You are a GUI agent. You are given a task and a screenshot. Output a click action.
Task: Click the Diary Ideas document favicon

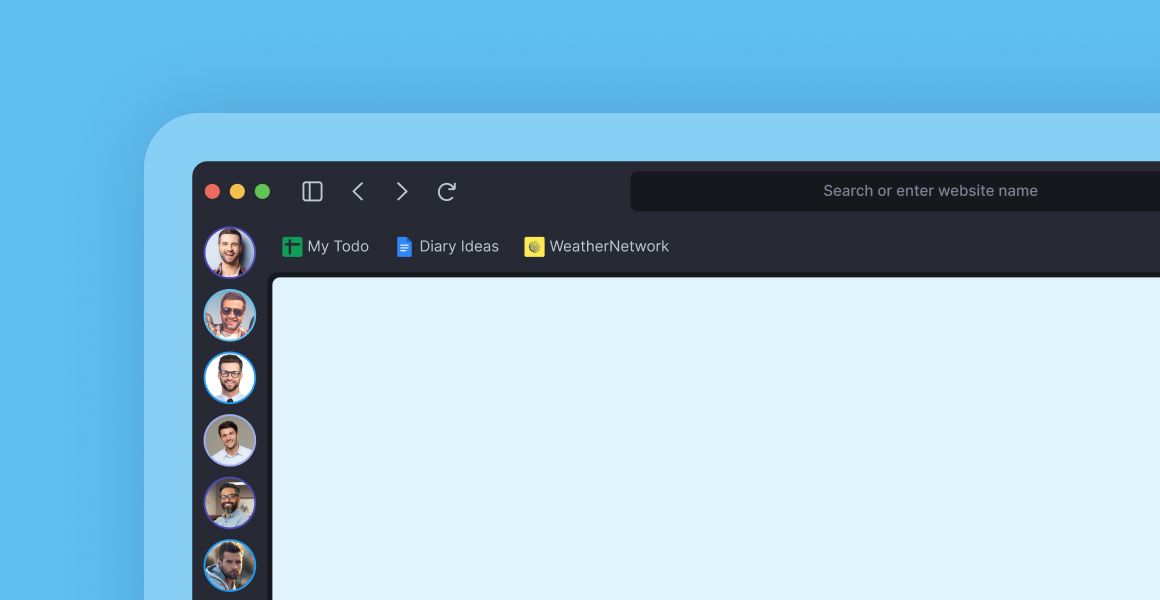(x=404, y=246)
